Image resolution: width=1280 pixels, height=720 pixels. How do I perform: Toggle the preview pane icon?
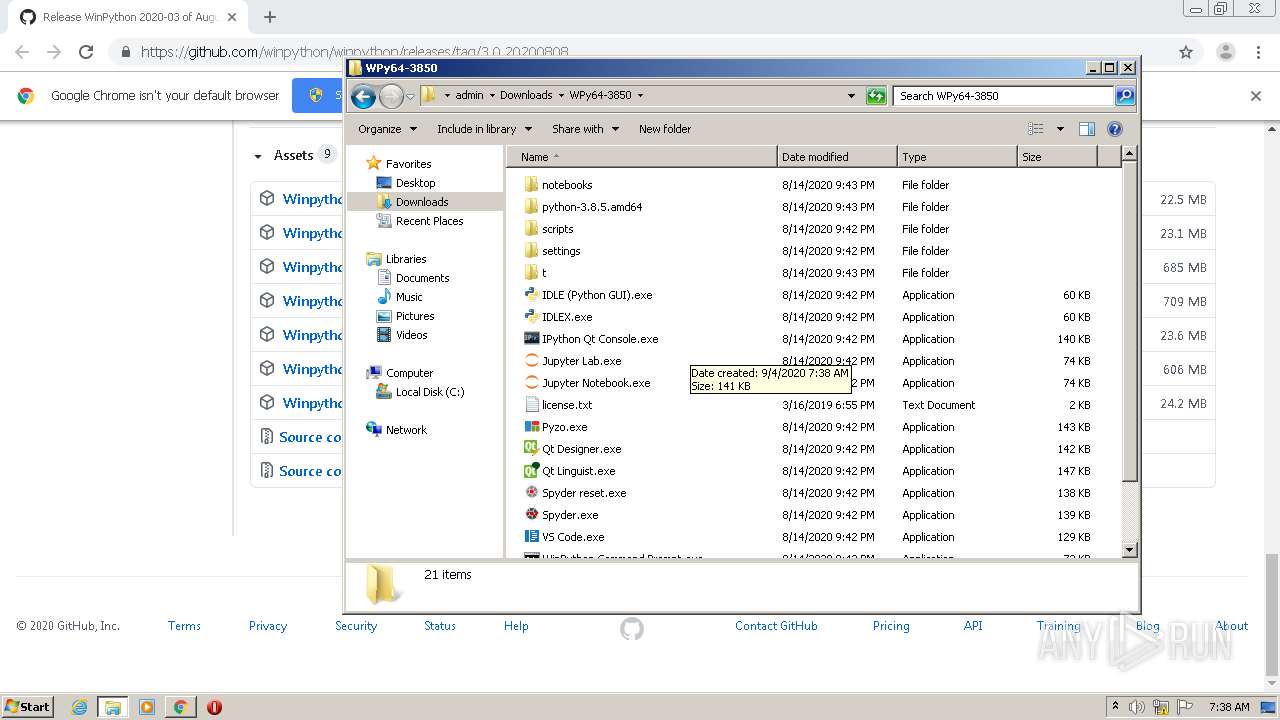tap(1087, 129)
